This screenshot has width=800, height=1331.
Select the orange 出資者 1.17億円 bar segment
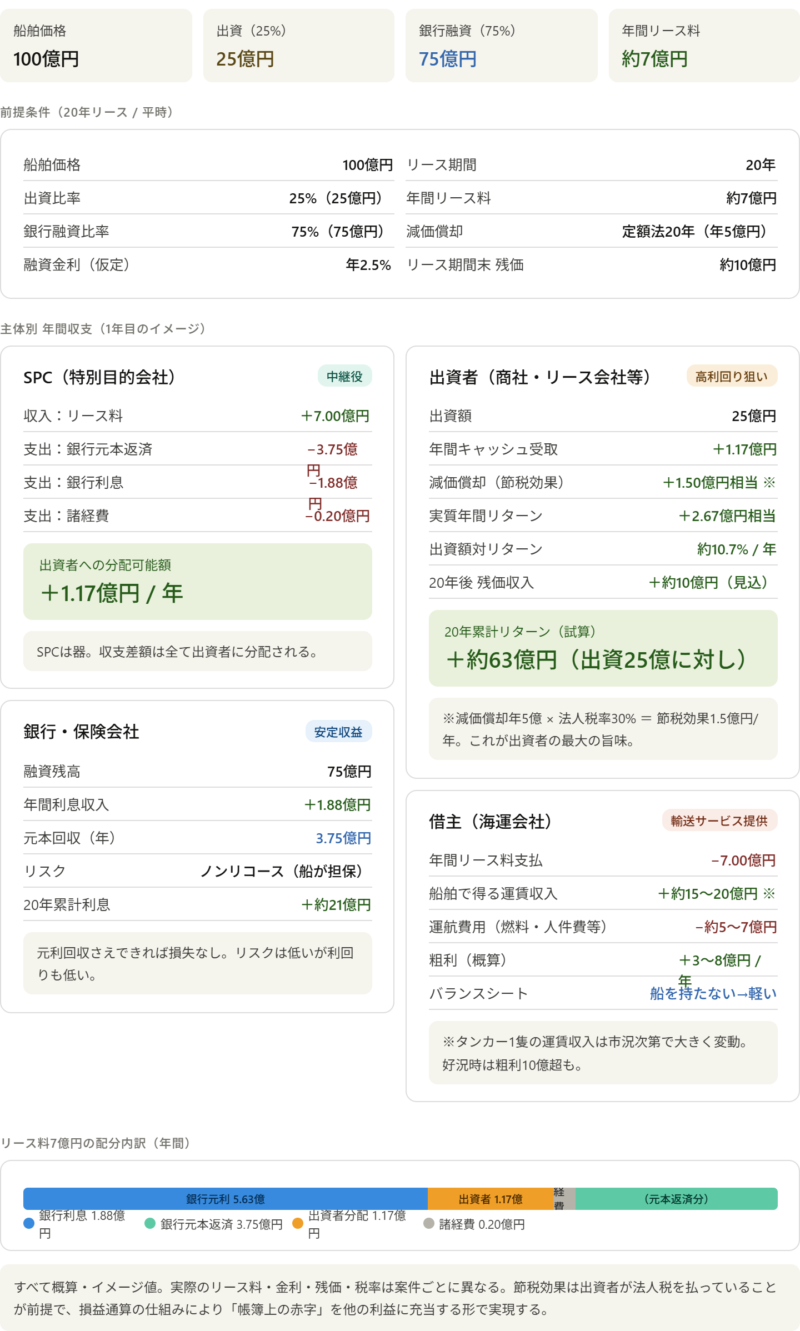pos(490,1199)
